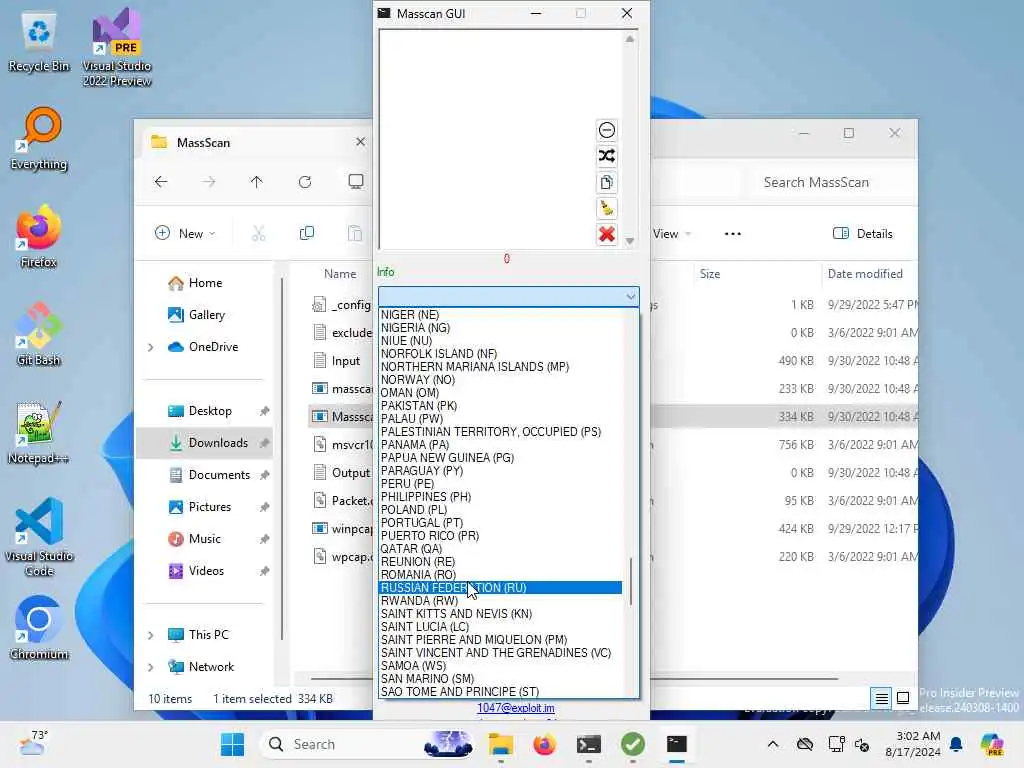Toggle the Details pane in Explorer
The image size is (1024, 768).
tap(863, 233)
